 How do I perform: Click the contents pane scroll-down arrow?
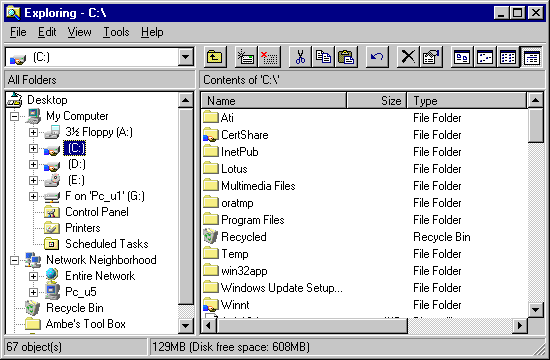535,309
